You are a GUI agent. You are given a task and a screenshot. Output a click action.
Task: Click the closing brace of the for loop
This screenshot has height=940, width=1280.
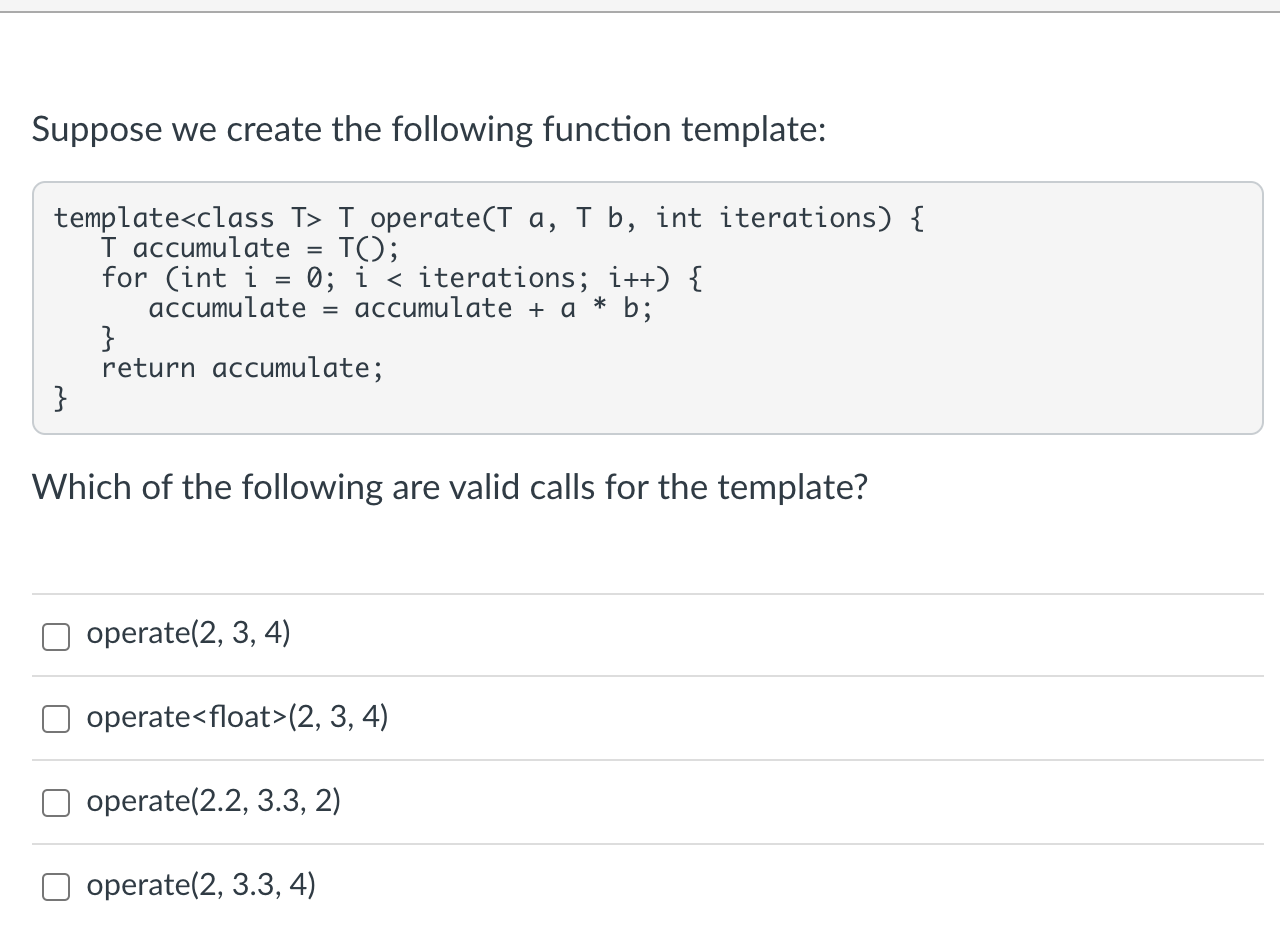[x=108, y=339]
